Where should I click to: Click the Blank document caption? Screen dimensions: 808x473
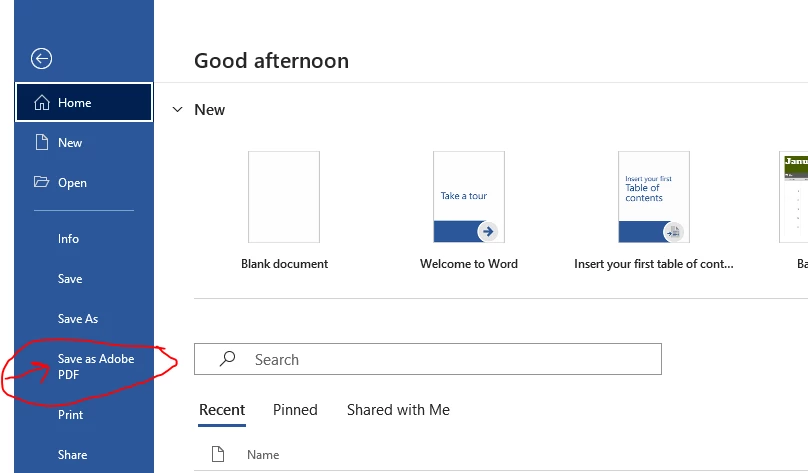point(284,264)
